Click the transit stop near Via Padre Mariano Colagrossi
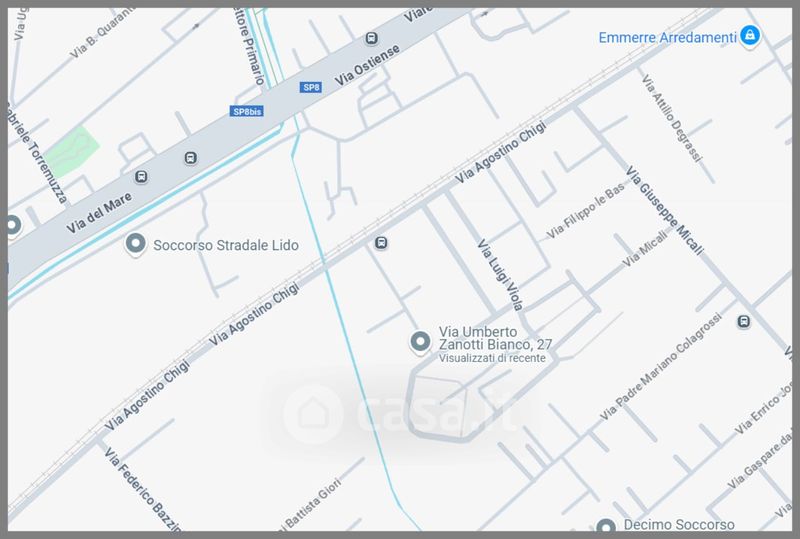Screen dimensions: 800x539 pos(744,322)
